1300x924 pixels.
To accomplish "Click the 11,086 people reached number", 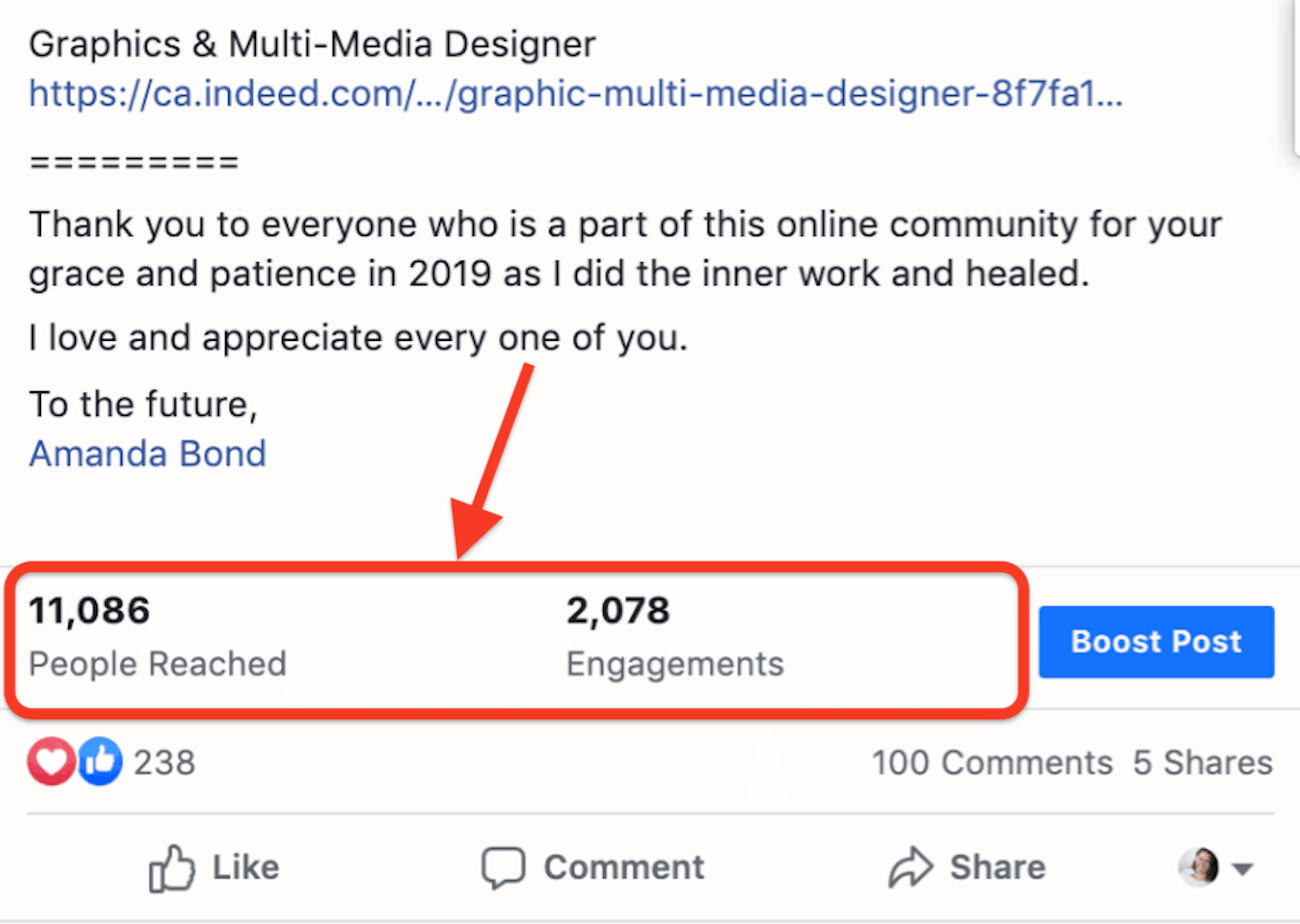I will (89, 610).
